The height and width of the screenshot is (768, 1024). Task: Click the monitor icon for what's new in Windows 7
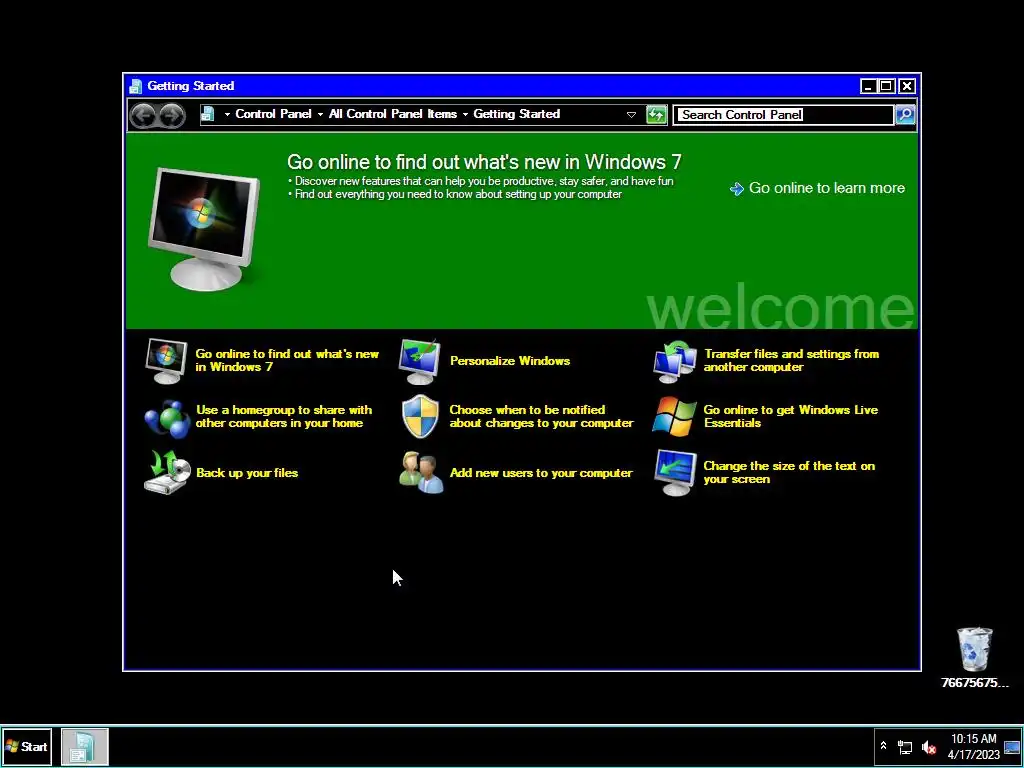pyautogui.click(x=166, y=360)
